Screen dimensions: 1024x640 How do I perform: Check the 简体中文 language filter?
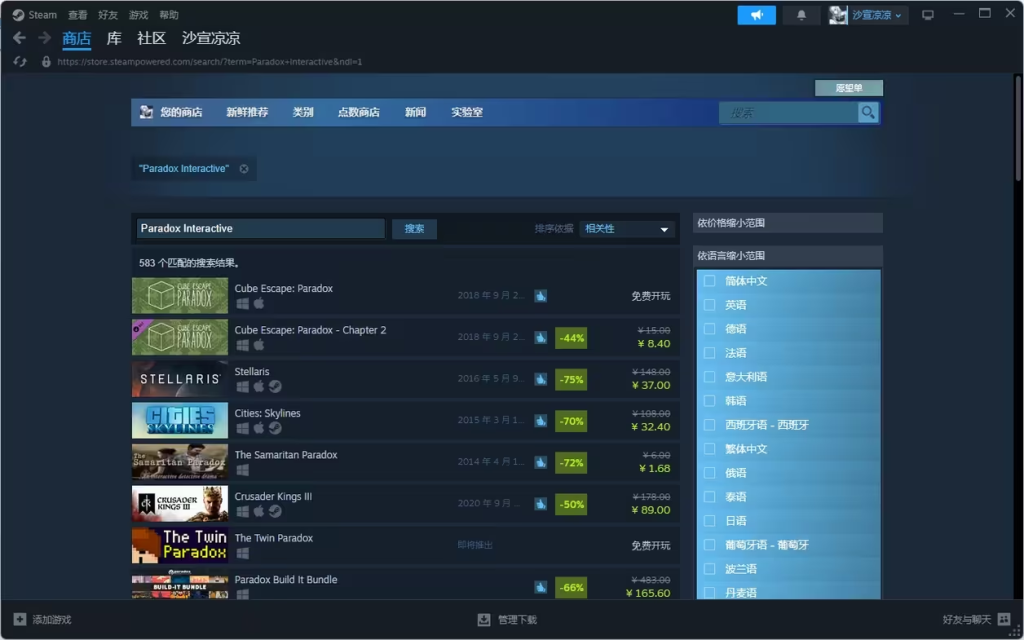pos(709,281)
